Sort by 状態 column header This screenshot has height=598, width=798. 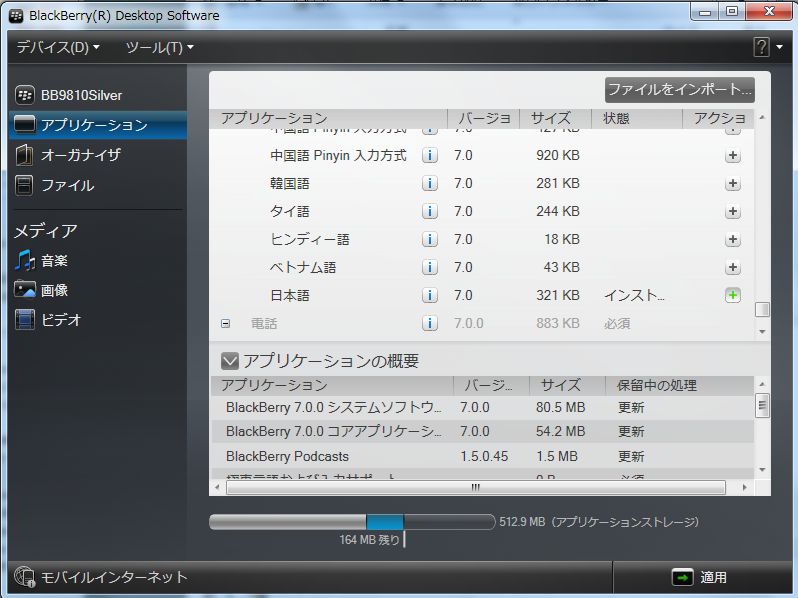(x=637, y=119)
